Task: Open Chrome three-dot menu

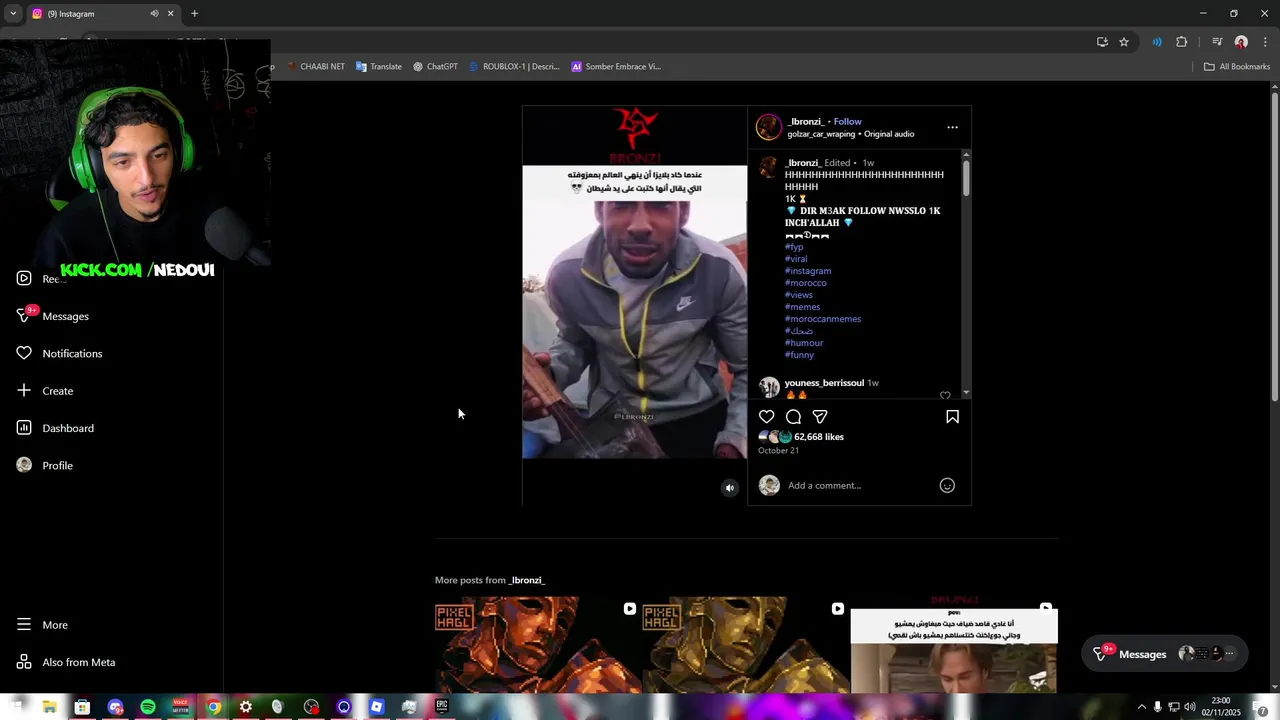Action: 1266,42
